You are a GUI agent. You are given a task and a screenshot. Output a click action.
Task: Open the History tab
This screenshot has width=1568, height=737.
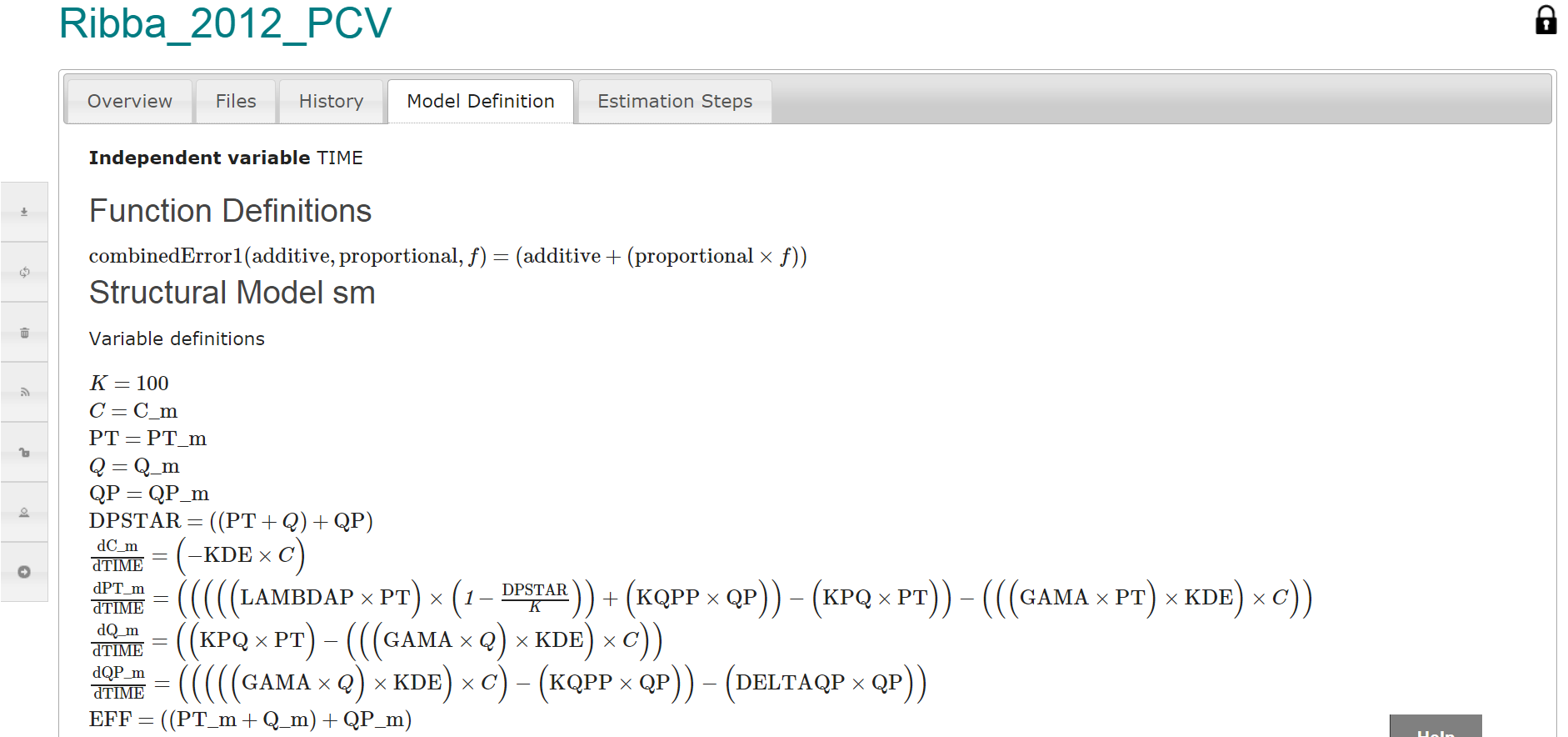pos(331,102)
